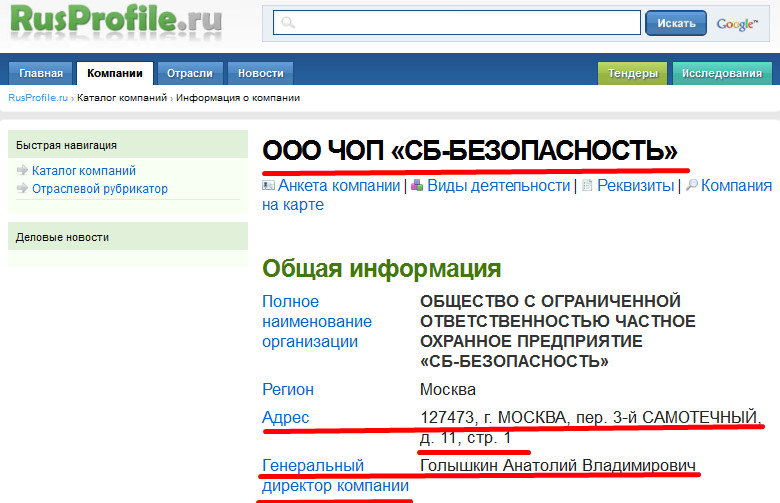Screen dimensions: 780x503
Task: Open Отраслевой рубрикатор sidebar link
Action: 100,189
